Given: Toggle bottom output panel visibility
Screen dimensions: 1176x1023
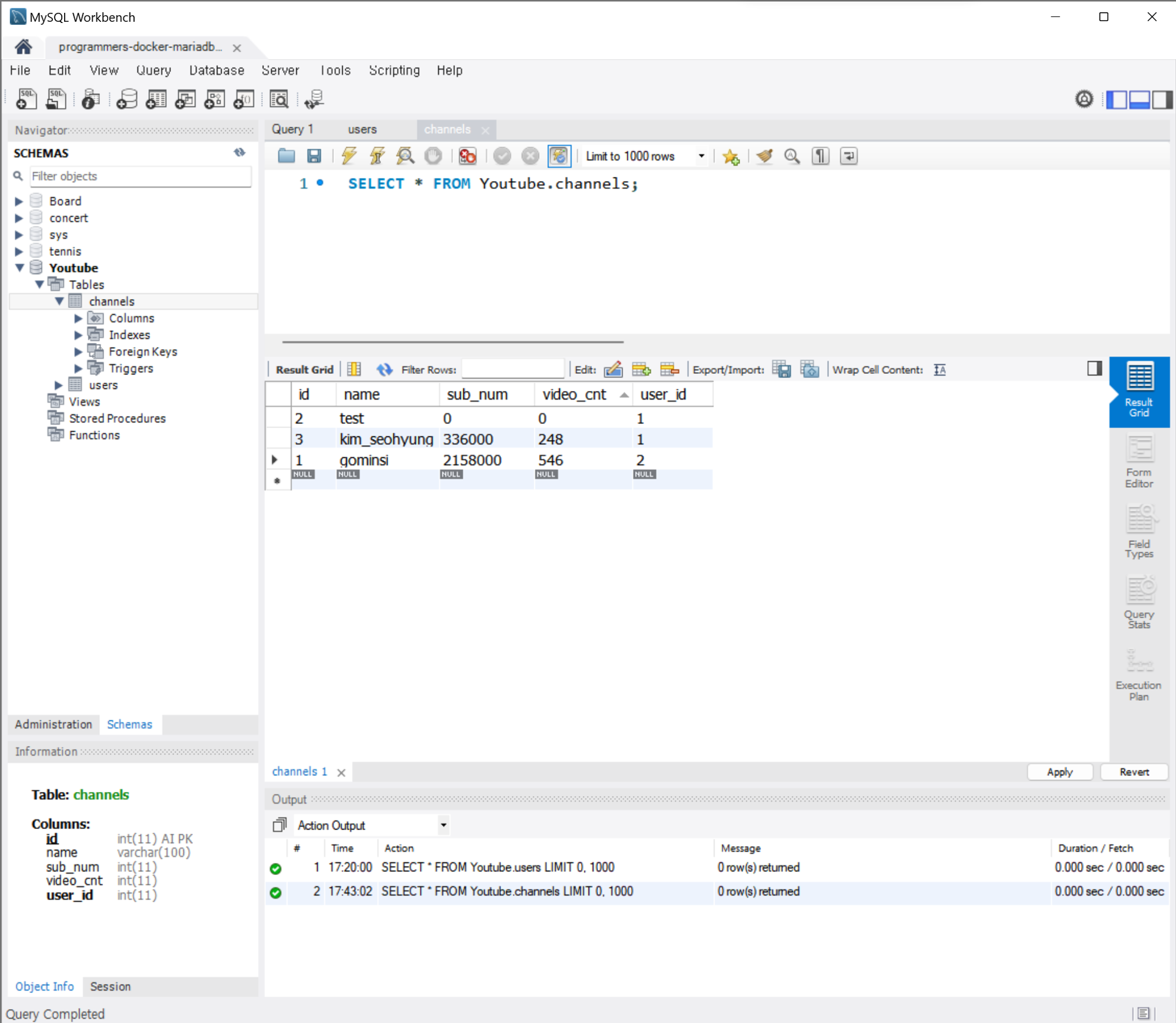Looking at the screenshot, I should pos(1140,99).
